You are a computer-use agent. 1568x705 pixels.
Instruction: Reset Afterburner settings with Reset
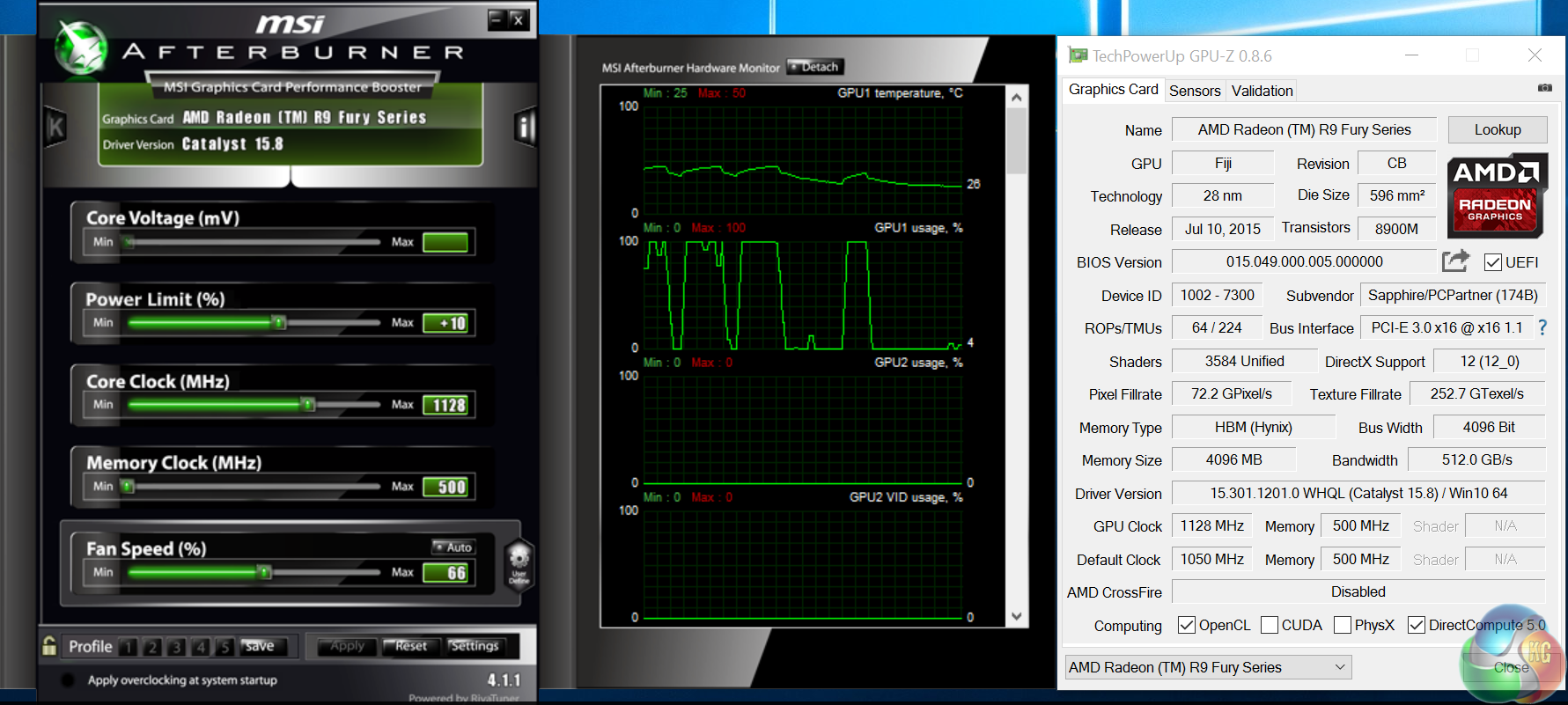click(x=410, y=646)
